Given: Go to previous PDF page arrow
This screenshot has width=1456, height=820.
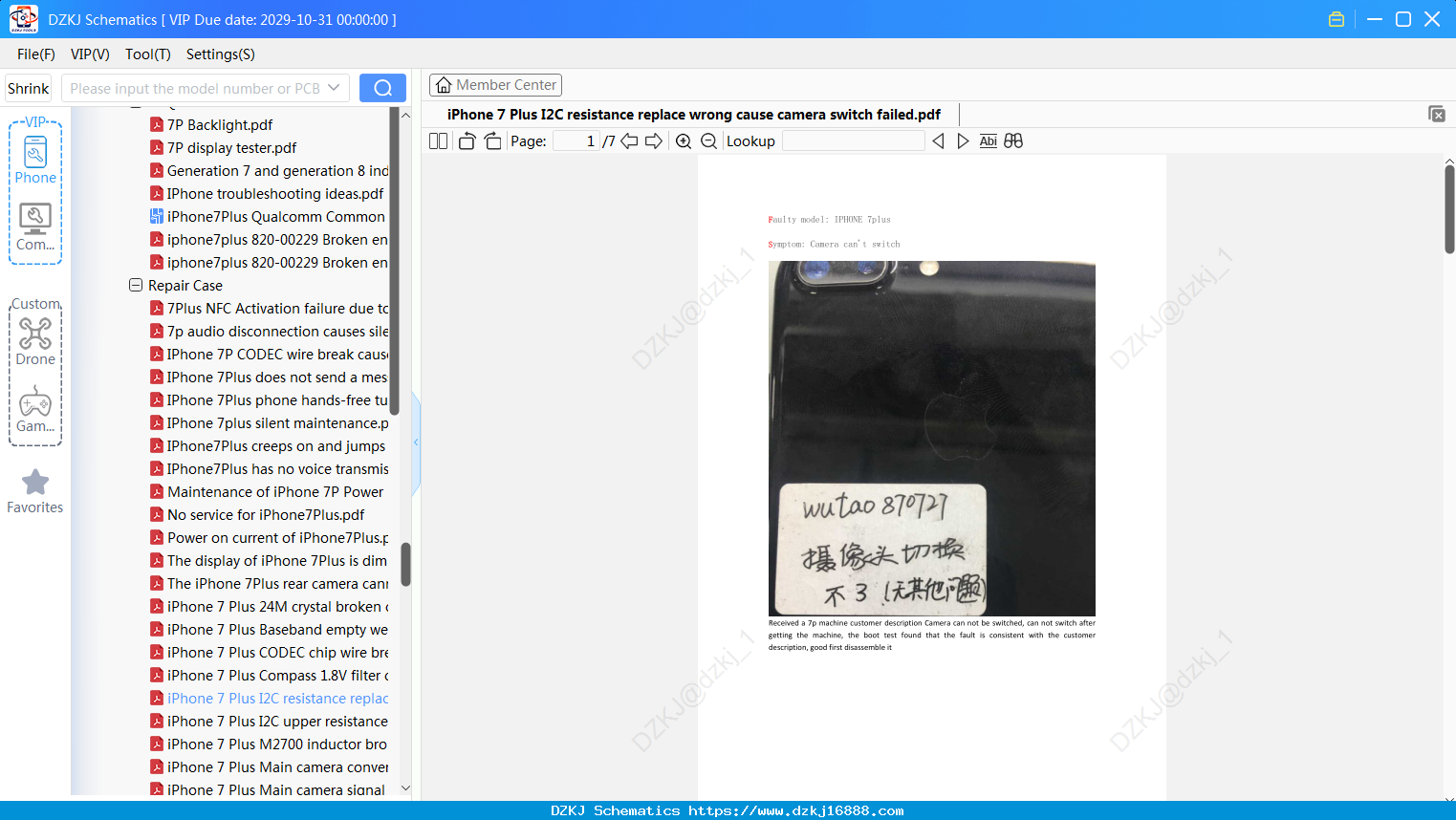Looking at the screenshot, I should click(629, 141).
